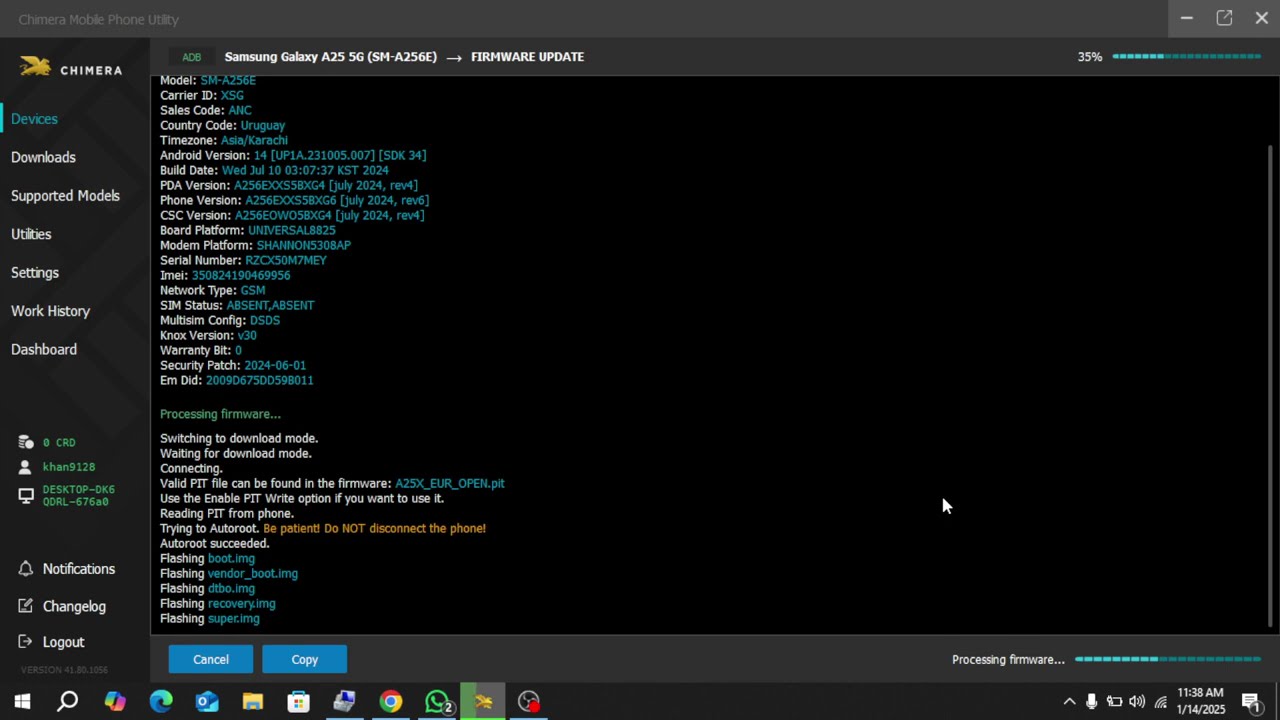Click the Modem Platform value SHANNON5308AP
1280x720 pixels.
pyautogui.click(x=304, y=245)
